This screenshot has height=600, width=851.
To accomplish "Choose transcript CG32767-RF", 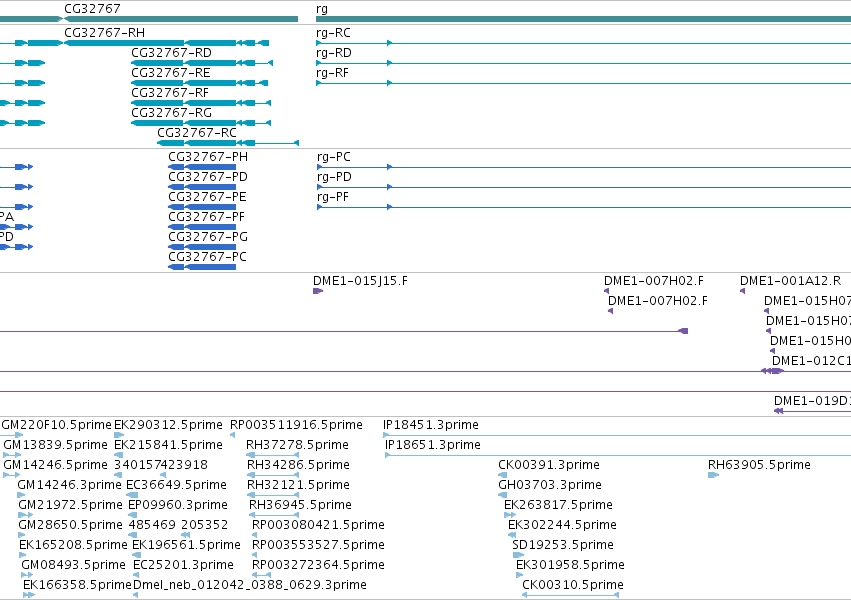I will pyautogui.click(x=170, y=93).
